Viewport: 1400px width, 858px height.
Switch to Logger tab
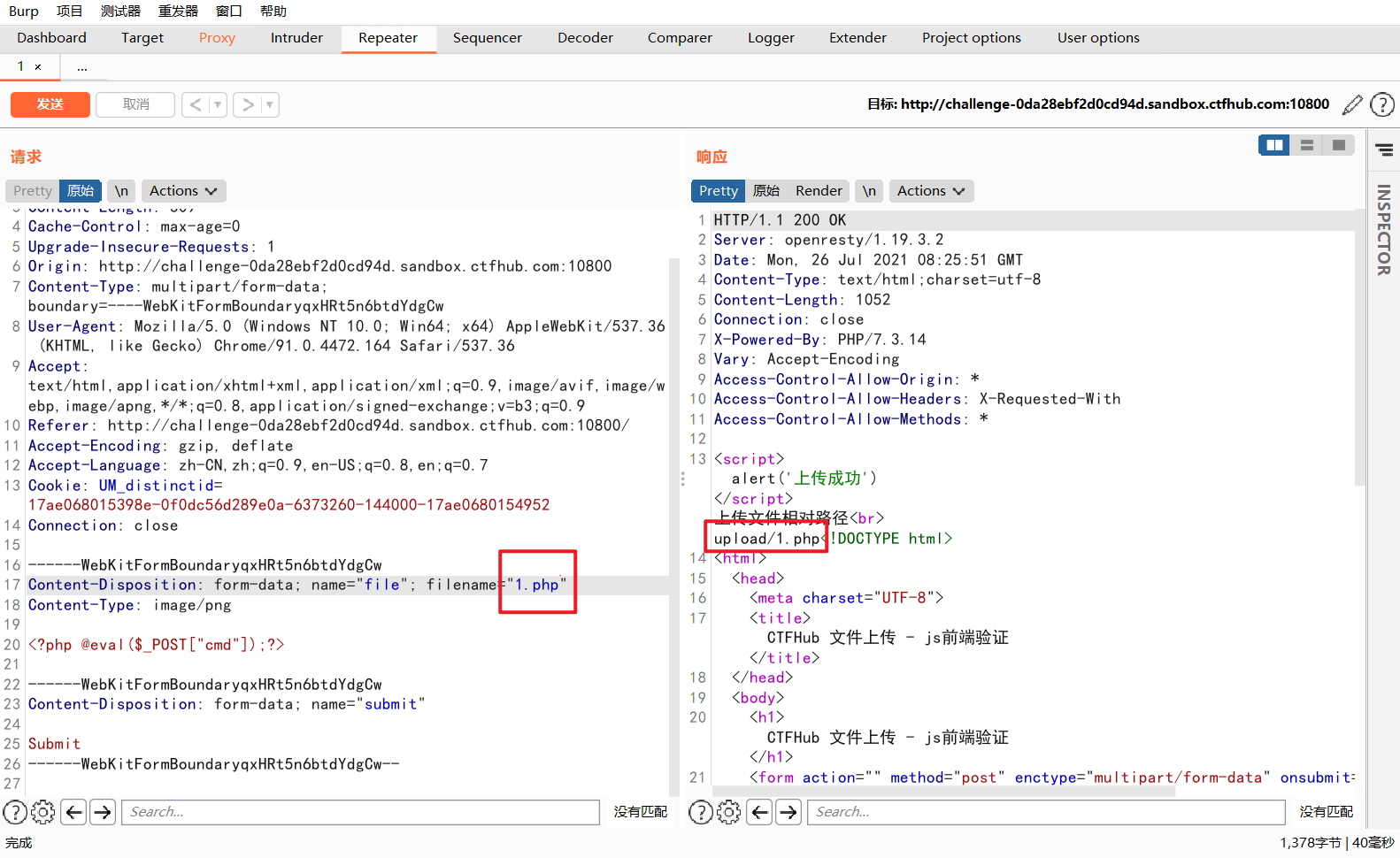771,38
